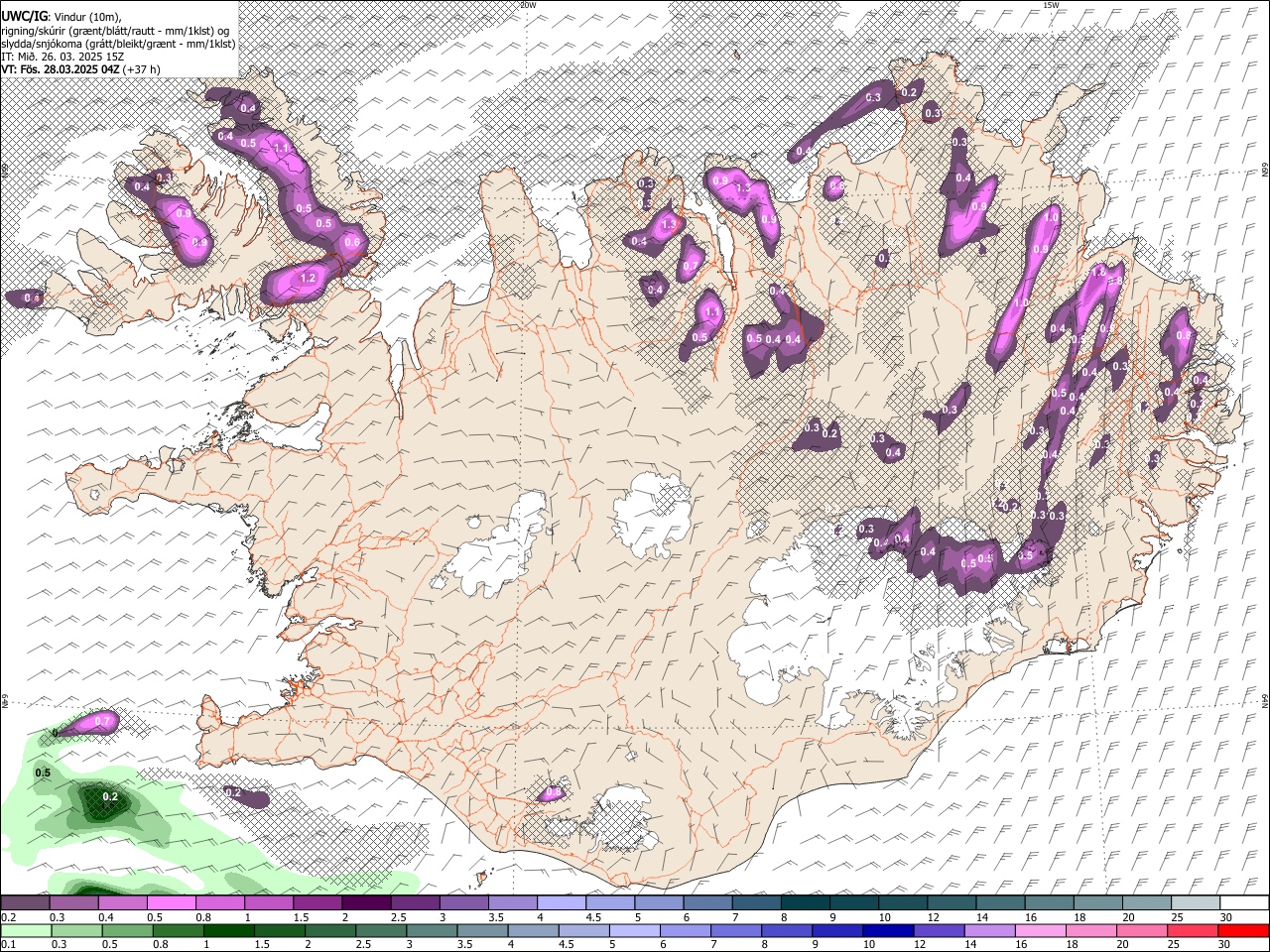1270x952 pixels.
Task: Click the snow scale swatch between 3 and 3.5
Action: (x=462, y=902)
